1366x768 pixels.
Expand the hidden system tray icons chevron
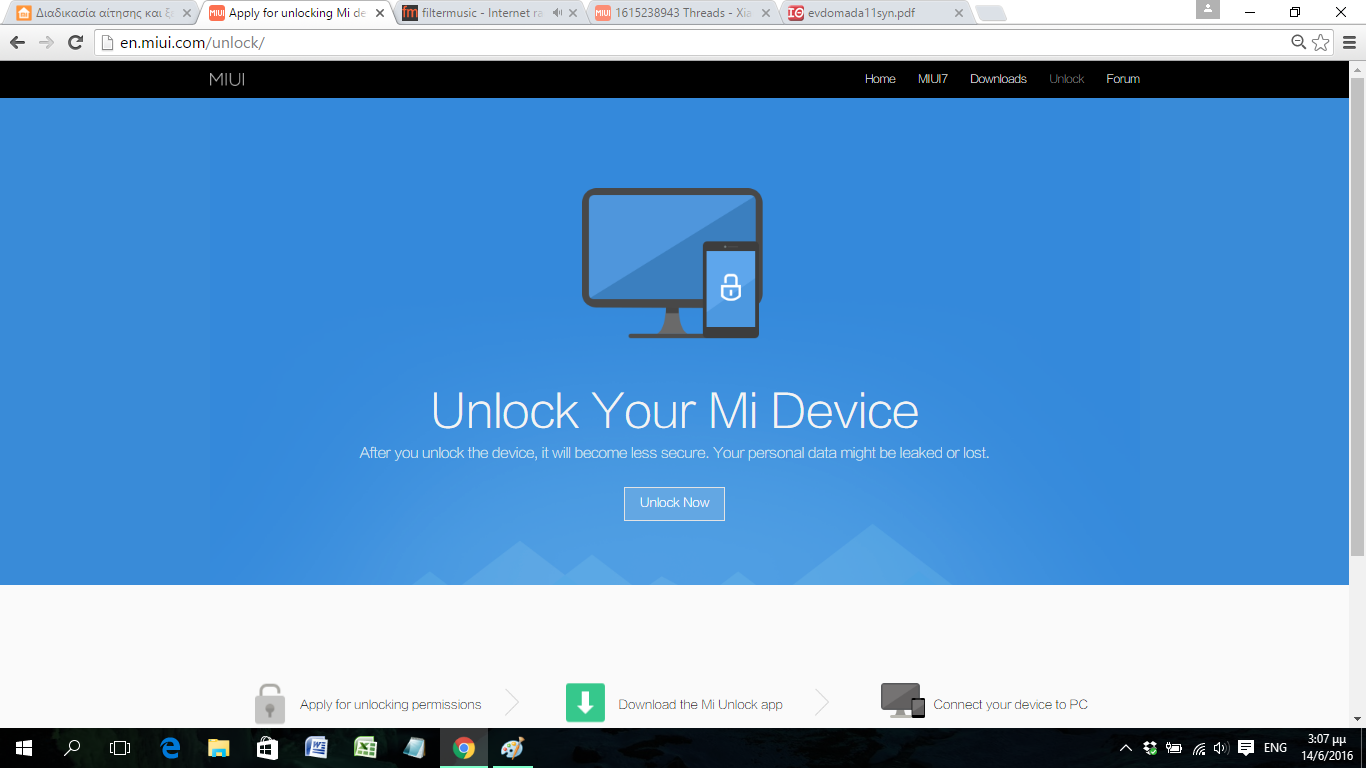click(x=1125, y=748)
